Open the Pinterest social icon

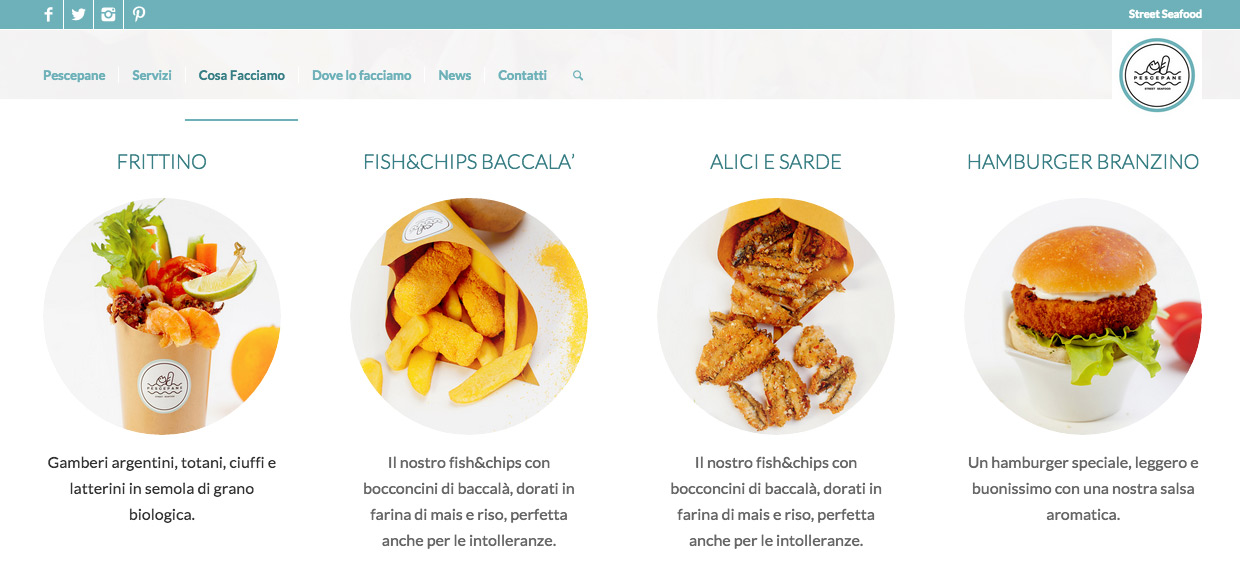point(139,14)
